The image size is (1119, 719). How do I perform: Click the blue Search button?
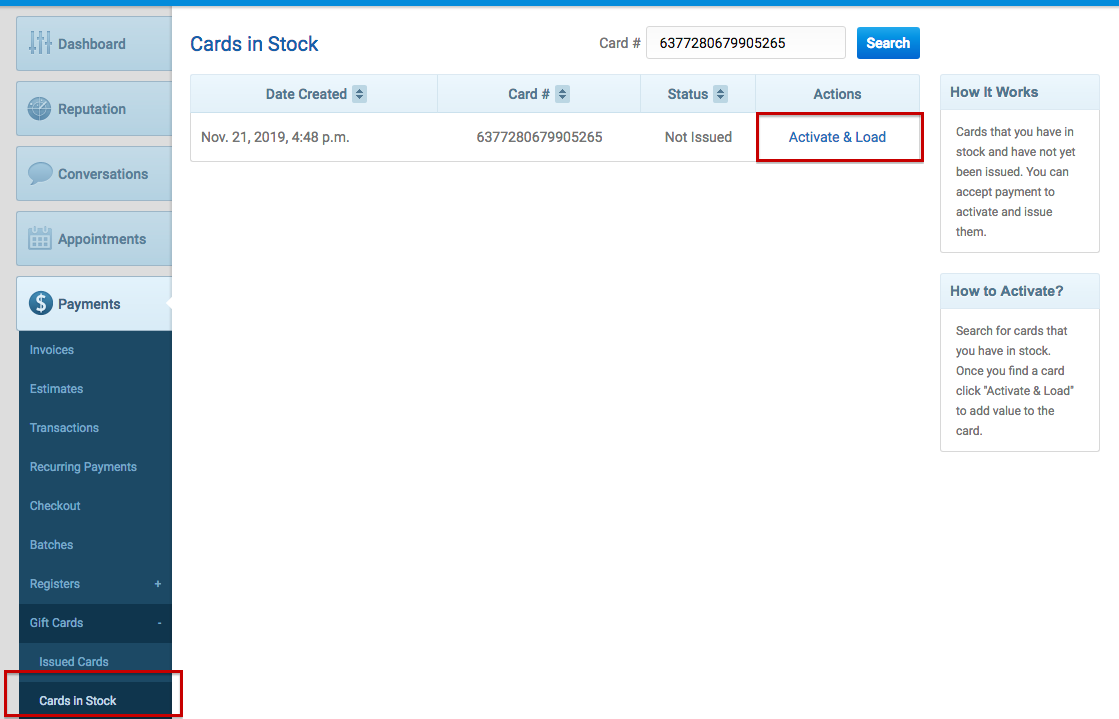[x=888, y=43]
